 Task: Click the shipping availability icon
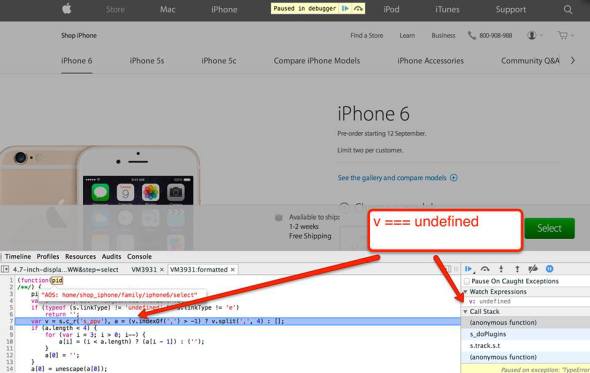(x=278, y=218)
